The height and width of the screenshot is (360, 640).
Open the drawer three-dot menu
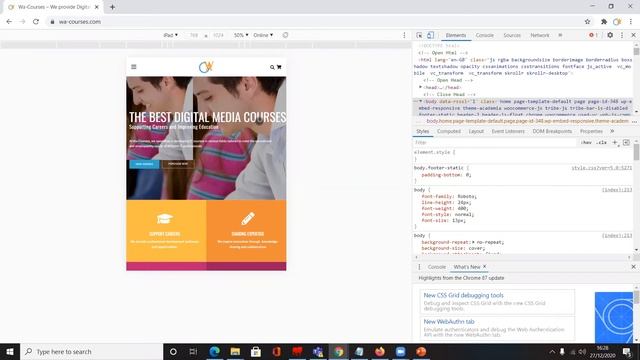pyautogui.click(x=419, y=267)
